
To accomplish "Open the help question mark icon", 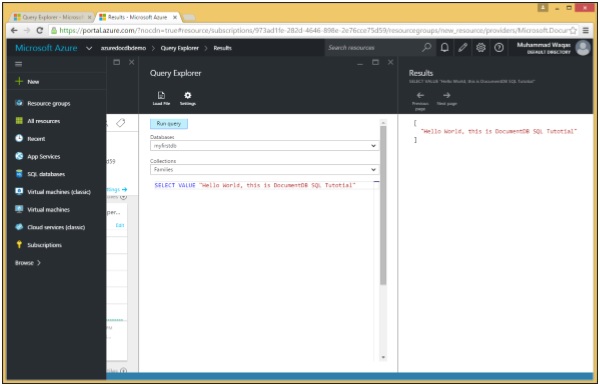I will (499, 47).
